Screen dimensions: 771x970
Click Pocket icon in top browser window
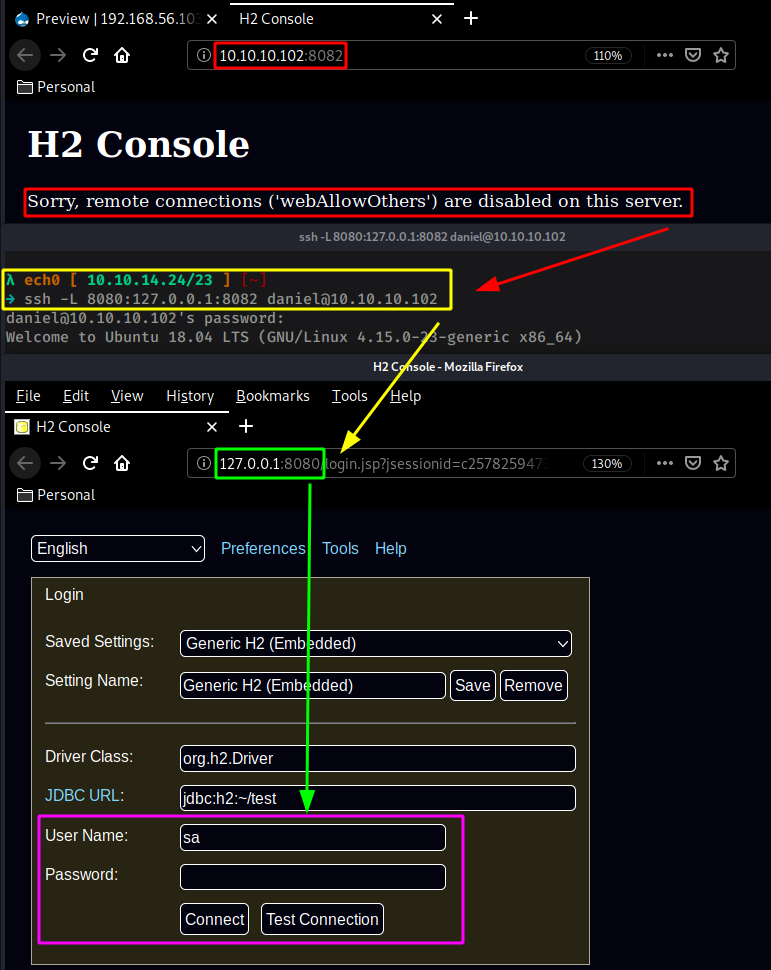coord(693,55)
